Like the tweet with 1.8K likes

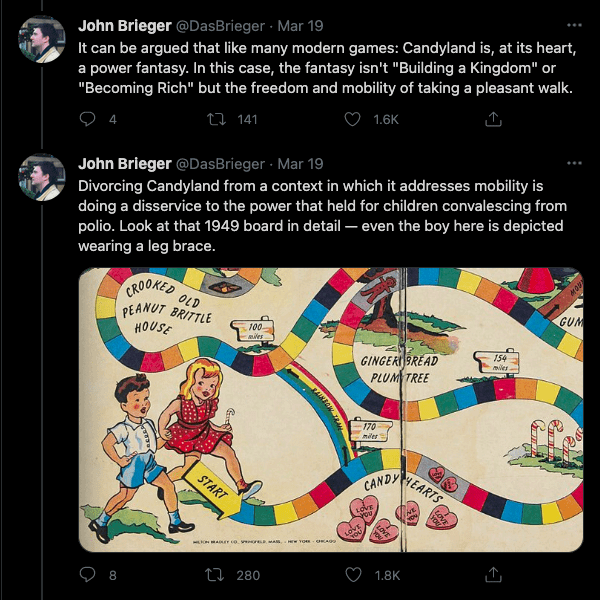352,574
